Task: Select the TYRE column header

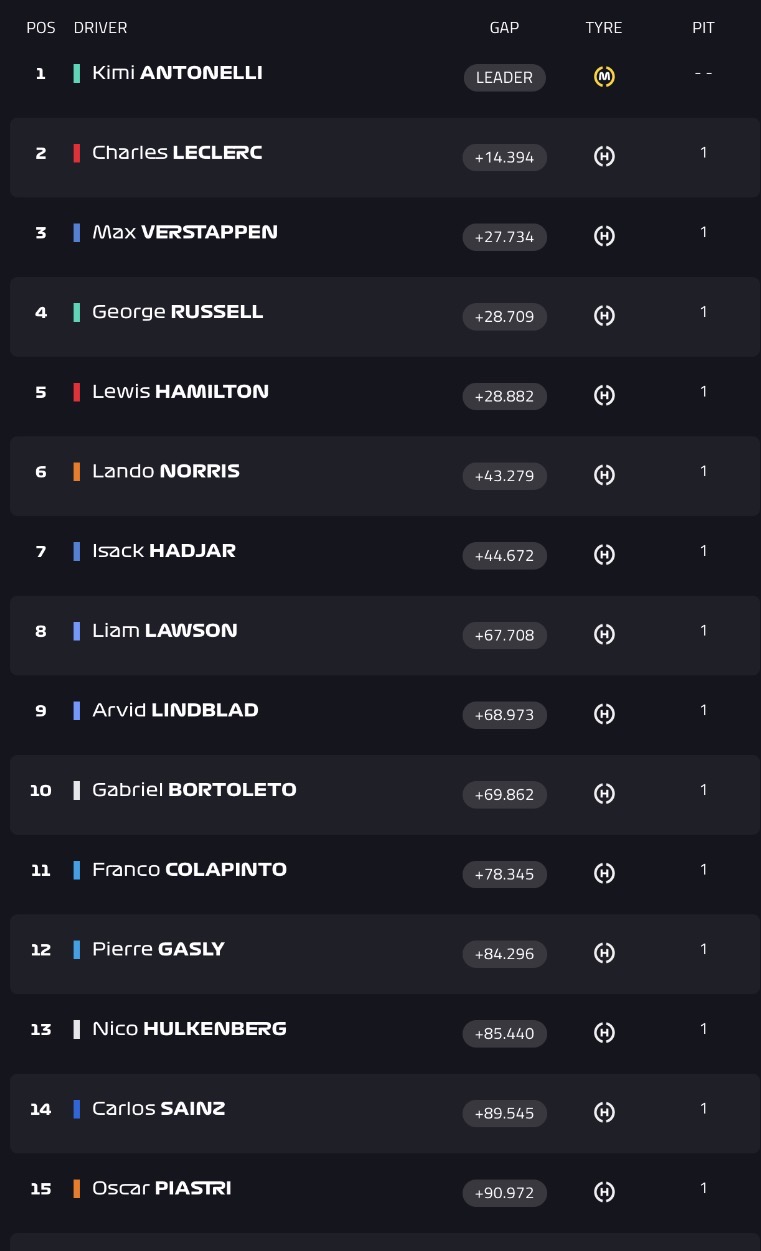Action: pos(604,28)
